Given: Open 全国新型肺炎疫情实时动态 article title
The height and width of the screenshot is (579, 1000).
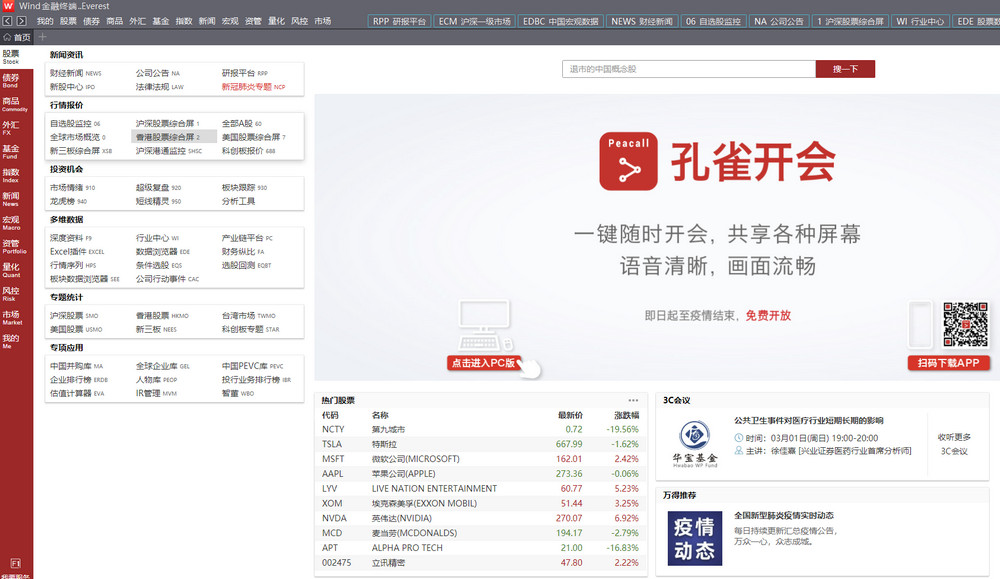Looking at the screenshot, I should click(x=784, y=515).
